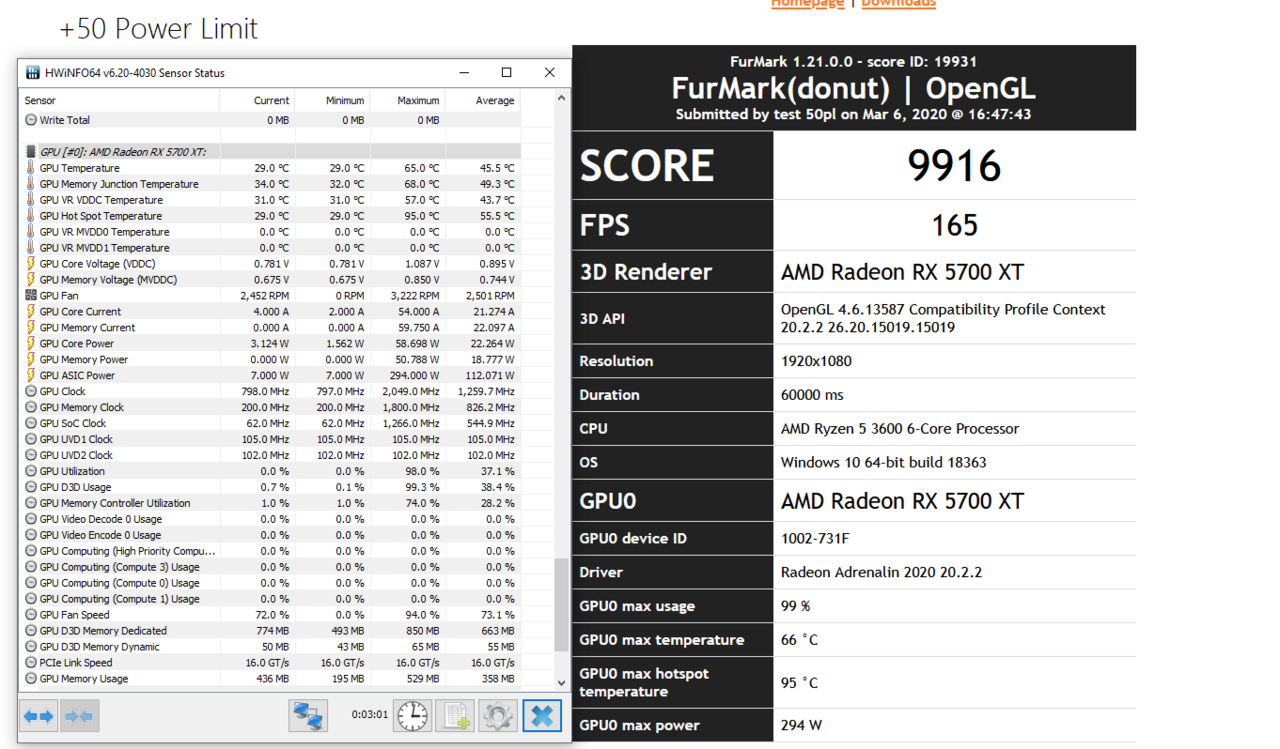Click the +50 Power Limit heading

point(158,29)
